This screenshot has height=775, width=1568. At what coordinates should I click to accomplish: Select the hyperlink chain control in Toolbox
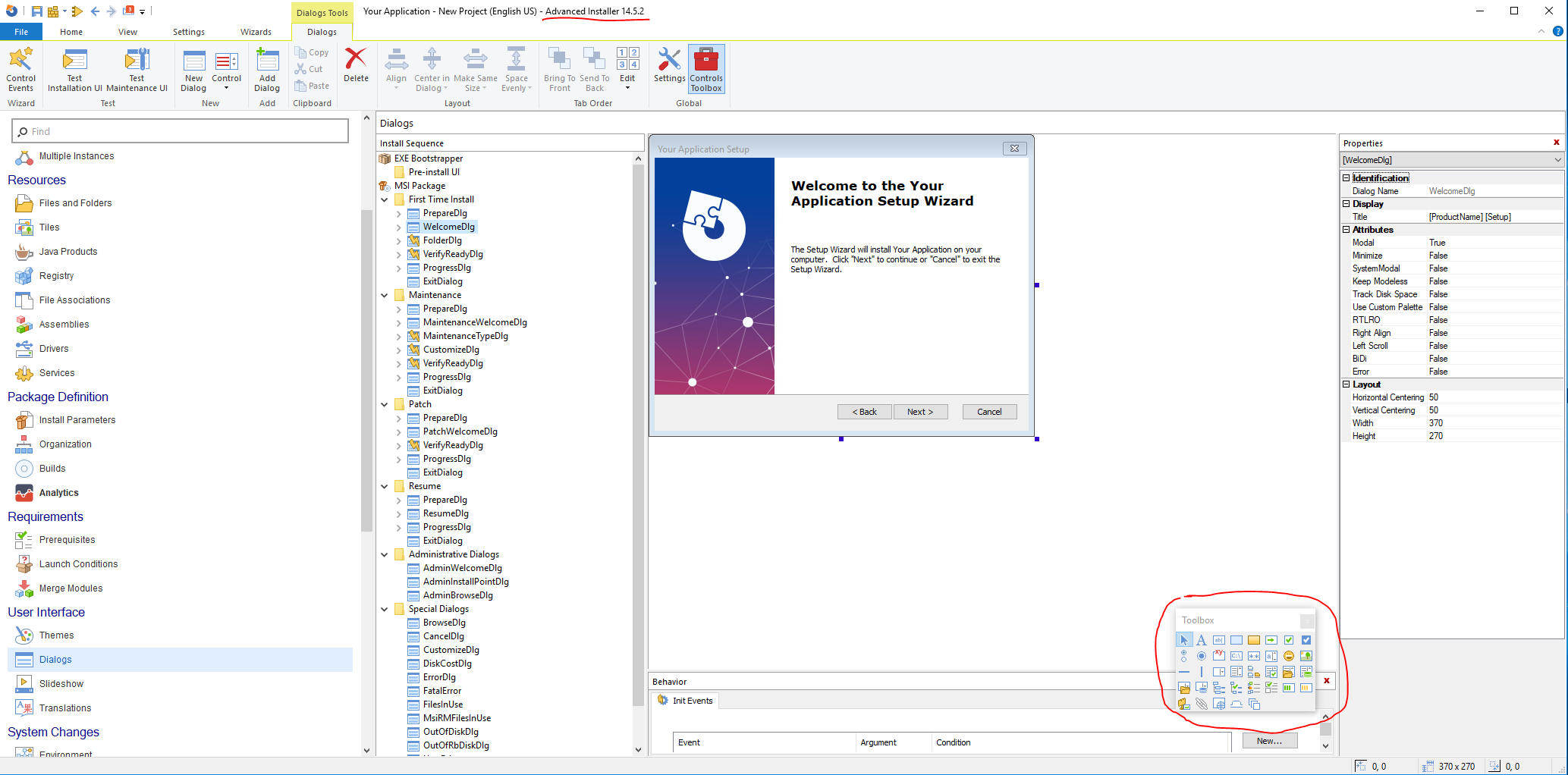tap(1201, 704)
